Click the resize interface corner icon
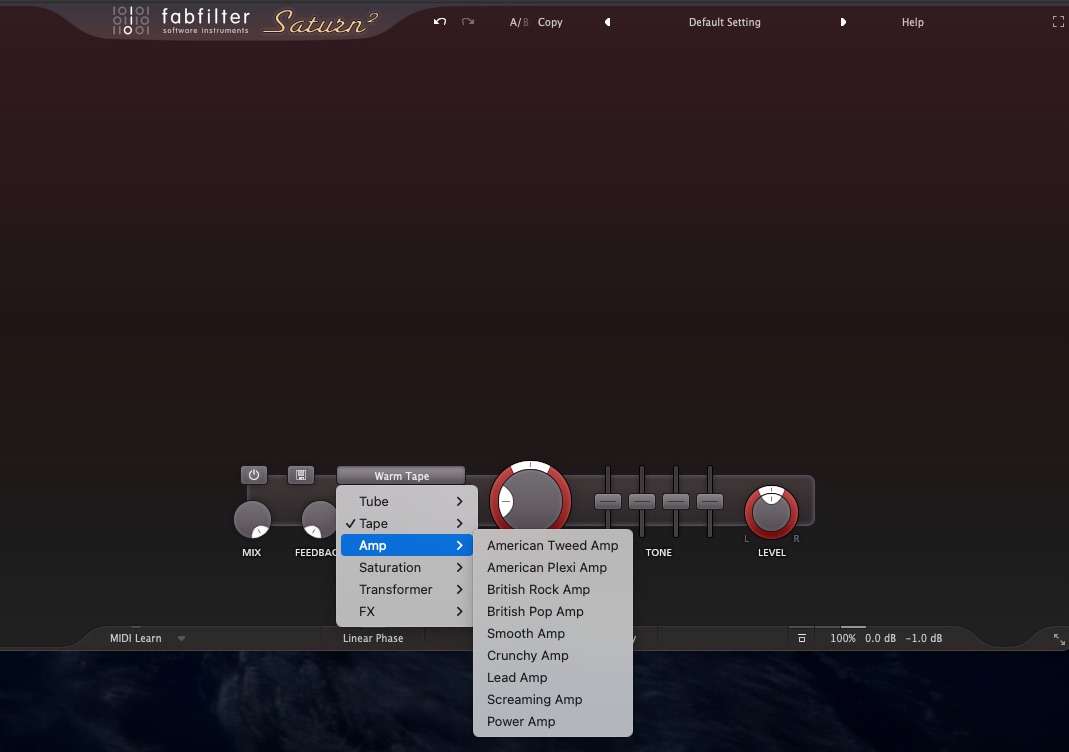Screen dimensions: 1069x752 (x=1059, y=639)
